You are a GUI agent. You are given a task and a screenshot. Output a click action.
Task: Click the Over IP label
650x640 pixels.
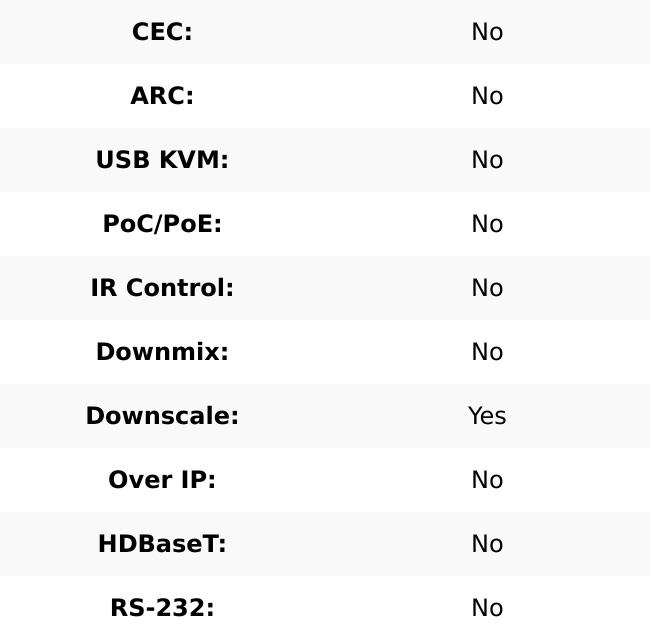point(162,480)
